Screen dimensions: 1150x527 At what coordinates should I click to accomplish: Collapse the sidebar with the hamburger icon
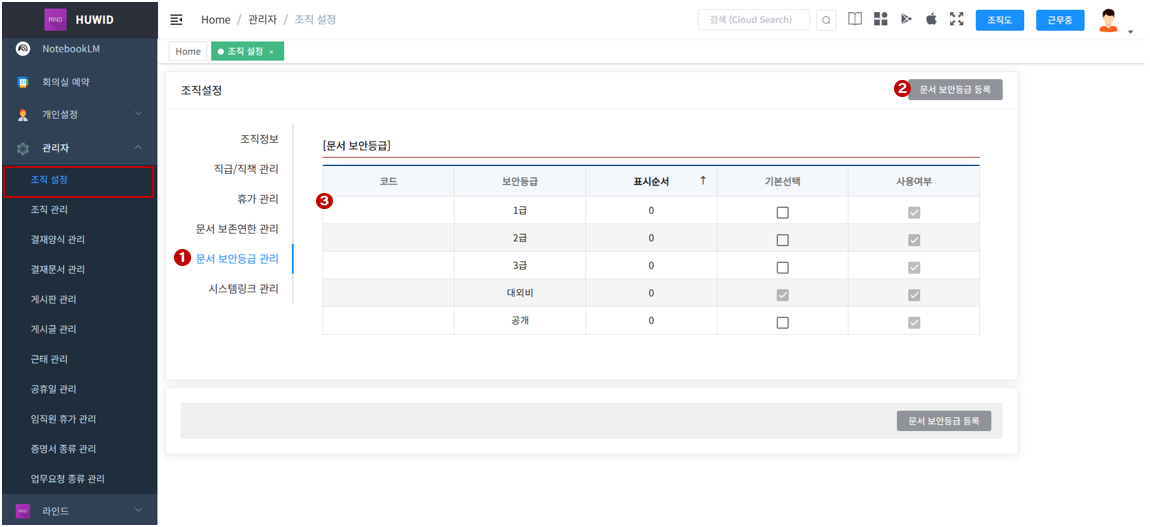177,20
